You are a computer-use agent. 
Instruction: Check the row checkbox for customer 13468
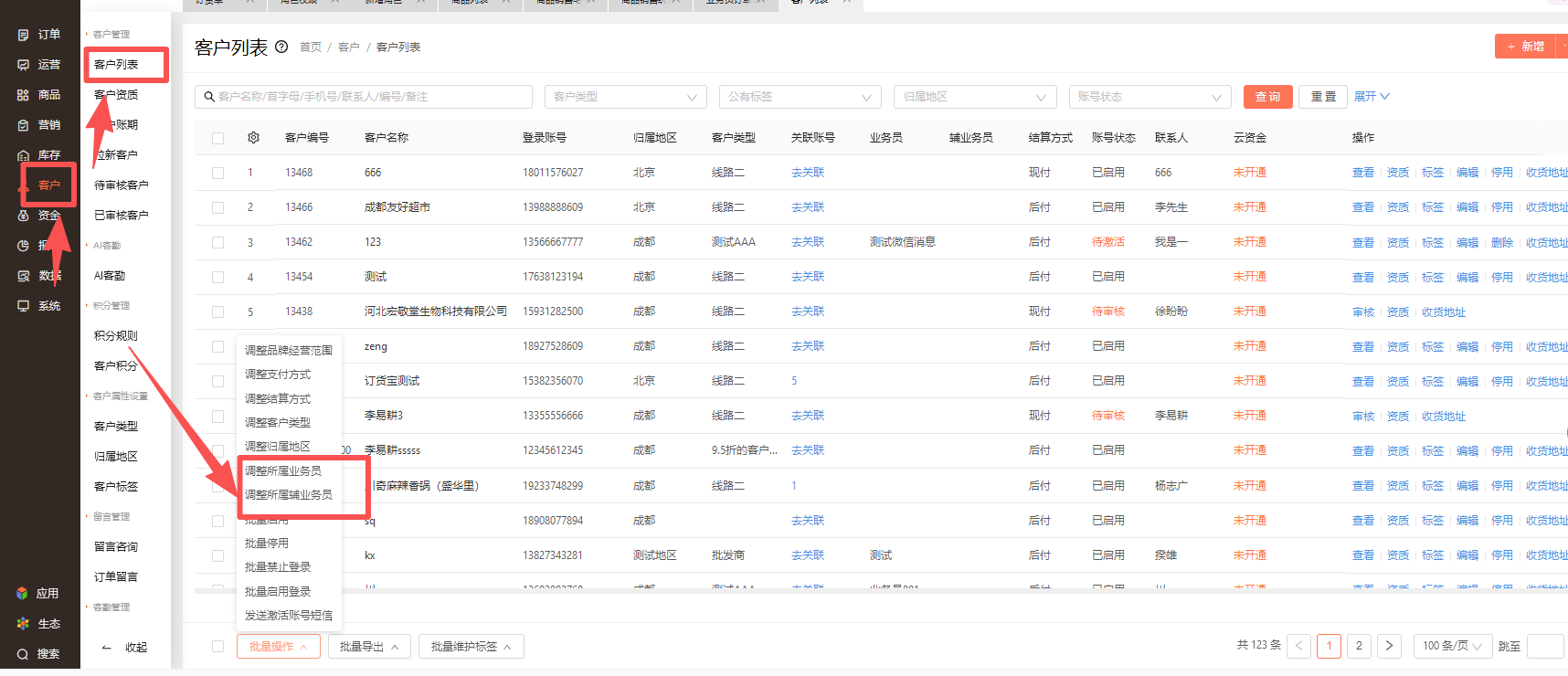[217, 173]
